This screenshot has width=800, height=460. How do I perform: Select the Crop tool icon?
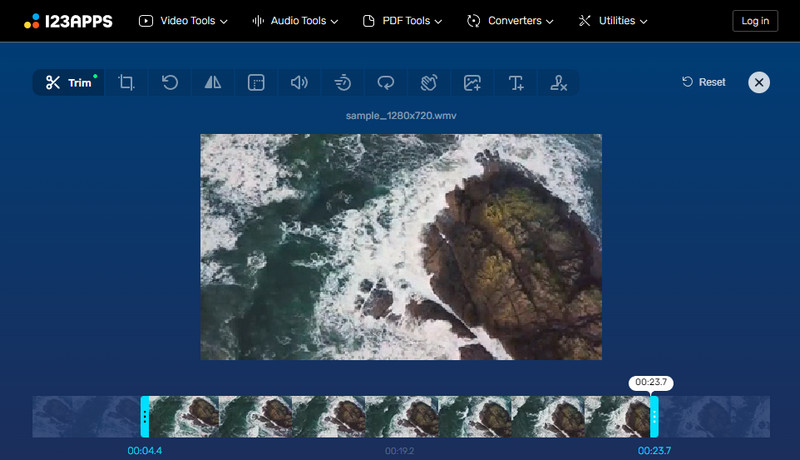[127, 83]
